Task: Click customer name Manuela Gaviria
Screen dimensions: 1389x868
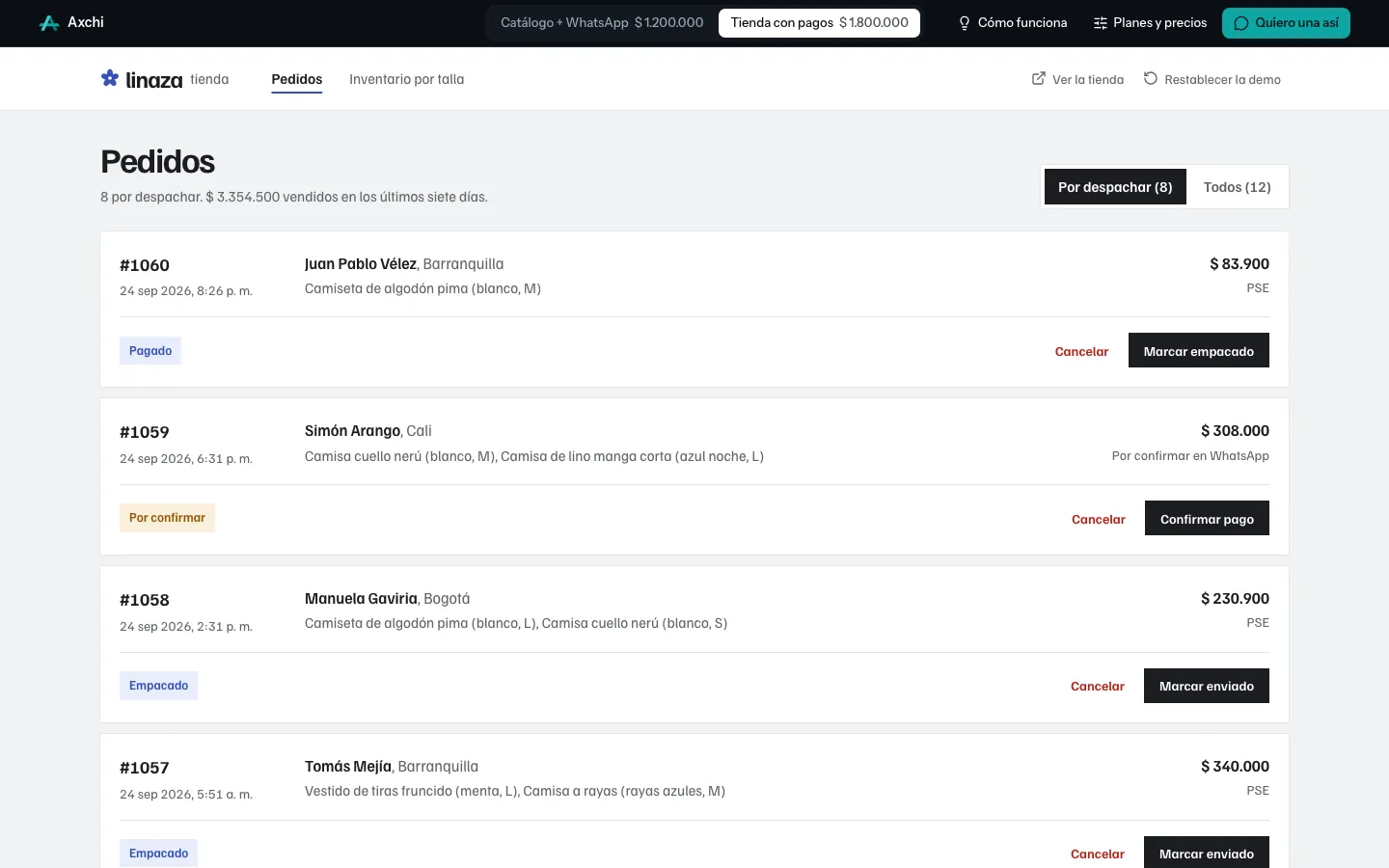Action: tap(361, 598)
